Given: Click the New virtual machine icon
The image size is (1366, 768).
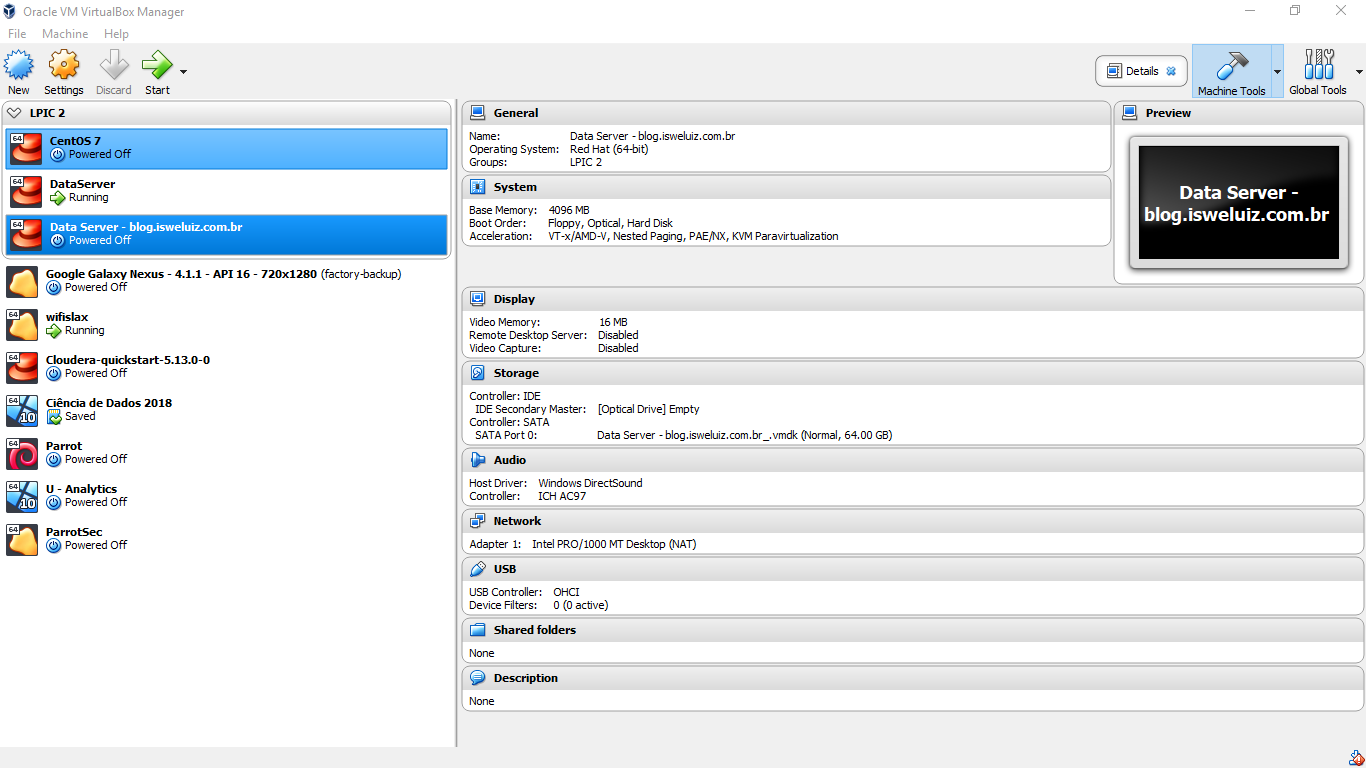Looking at the screenshot, I should 19,66.
